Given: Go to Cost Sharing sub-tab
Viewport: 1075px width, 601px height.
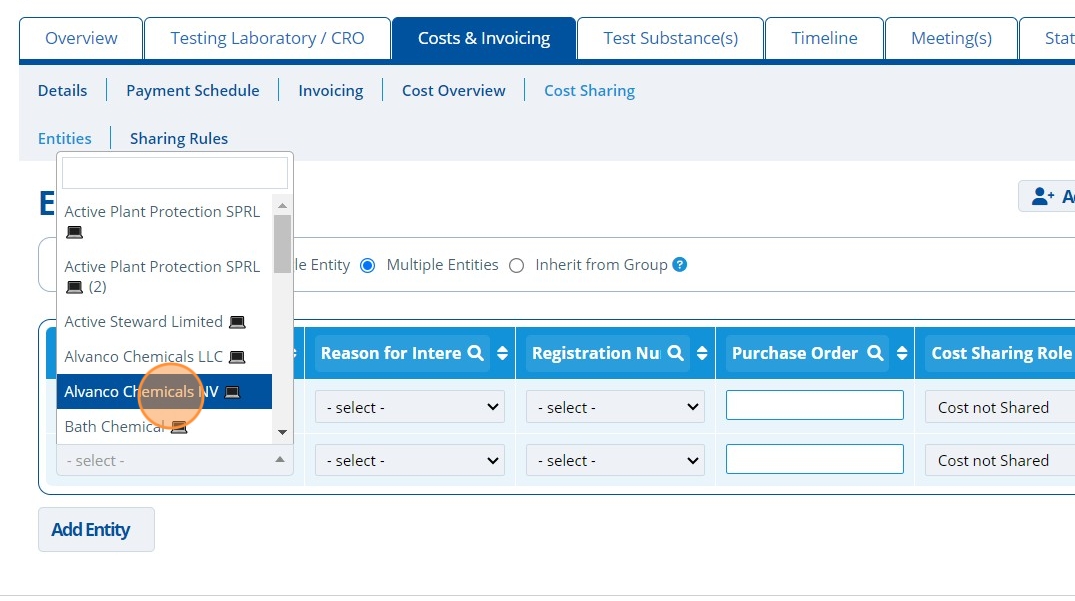Looking at the screenshot, I should (590, 90).
